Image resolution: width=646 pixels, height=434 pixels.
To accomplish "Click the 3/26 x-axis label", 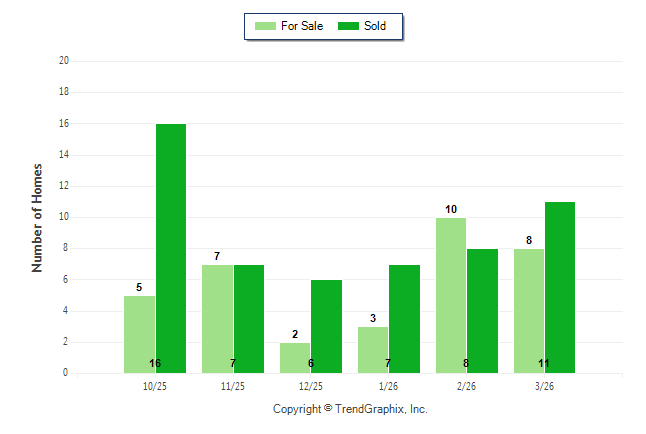I will pyautogui.click(x=545, y=386).
